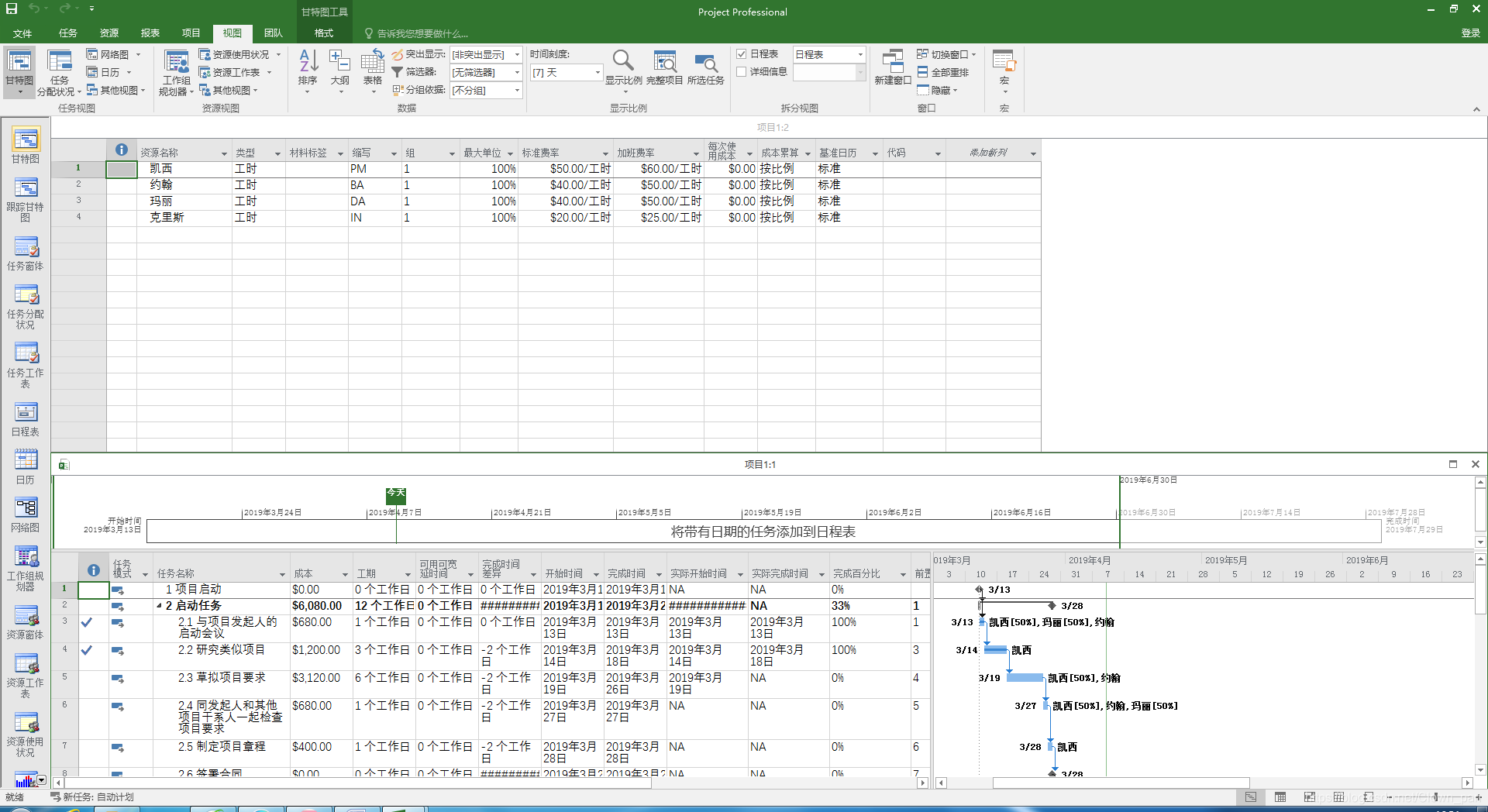This screenshot has height=812, width=1488.
Task: Open Timeline view in side bar
Action: pos(26,419)
